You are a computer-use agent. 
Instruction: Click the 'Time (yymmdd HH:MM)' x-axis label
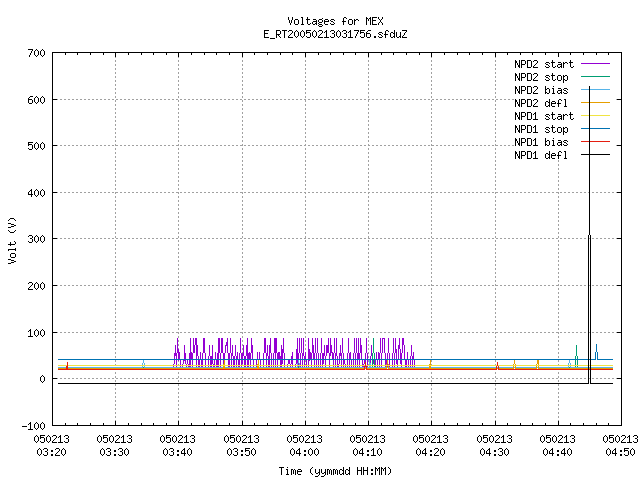point(335,471)
